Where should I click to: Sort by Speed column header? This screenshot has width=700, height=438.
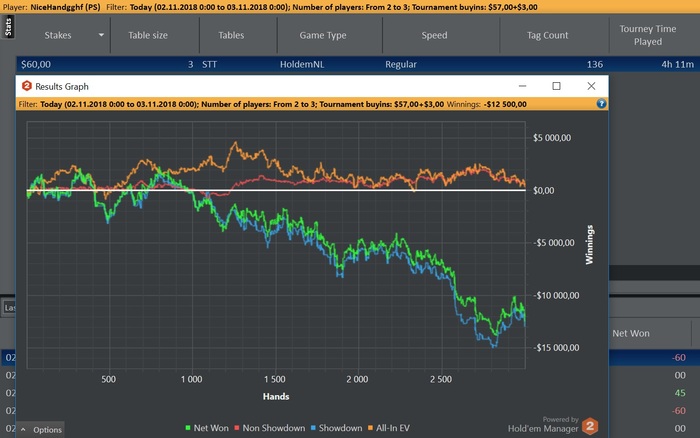(434, 35)
